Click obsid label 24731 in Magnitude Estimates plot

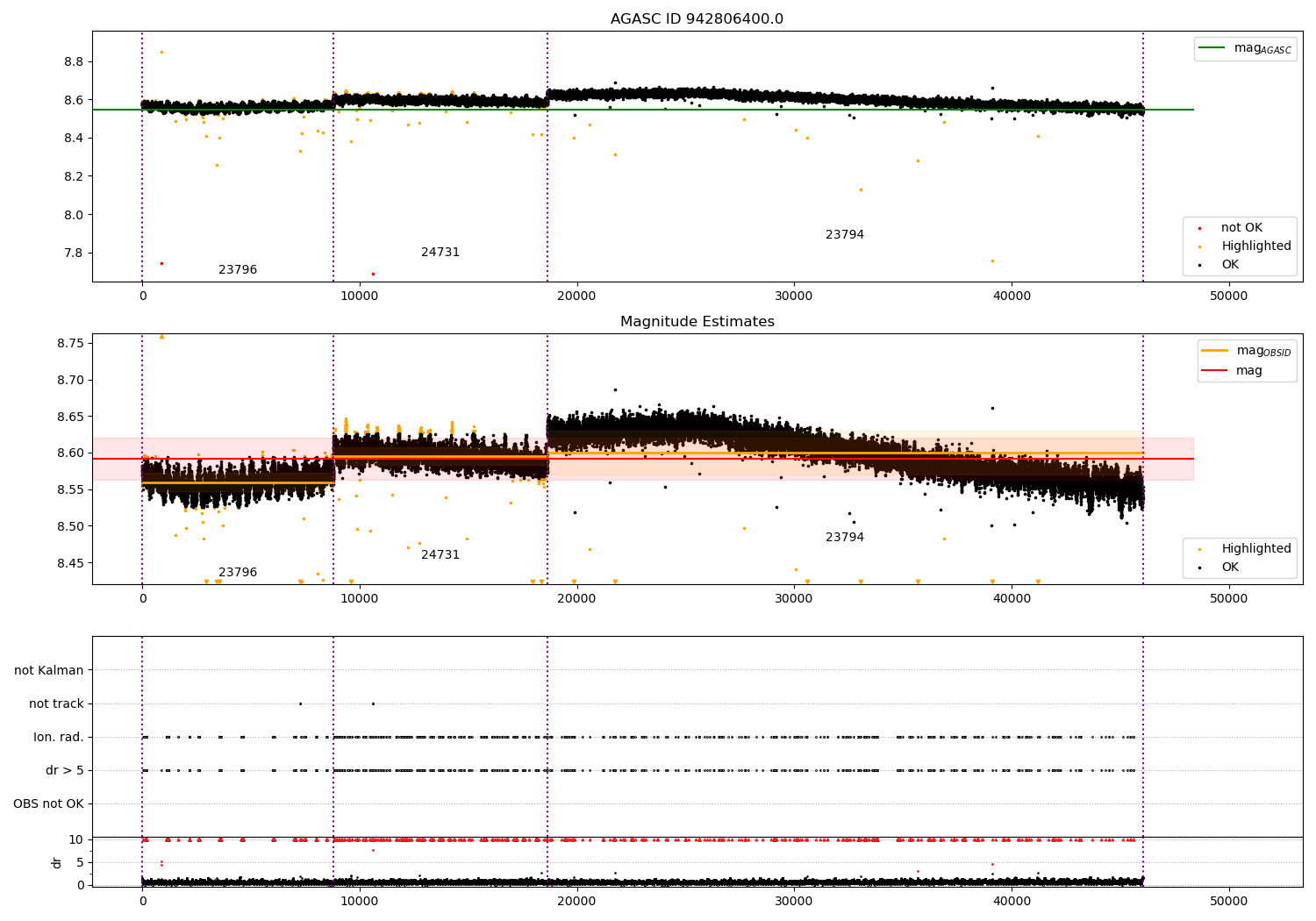click(440, 555)
